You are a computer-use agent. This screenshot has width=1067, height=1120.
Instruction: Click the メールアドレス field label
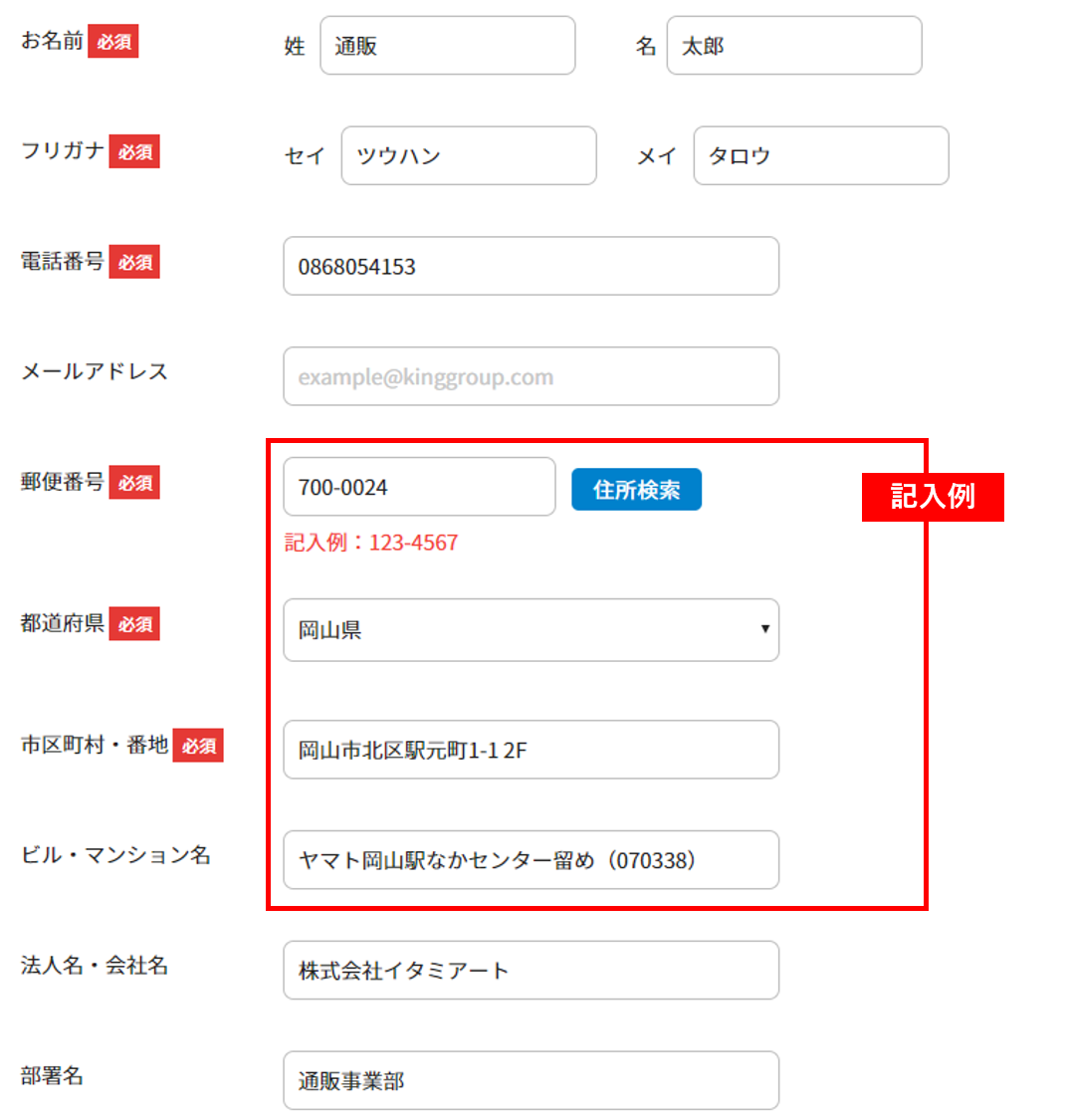(95, 372)
